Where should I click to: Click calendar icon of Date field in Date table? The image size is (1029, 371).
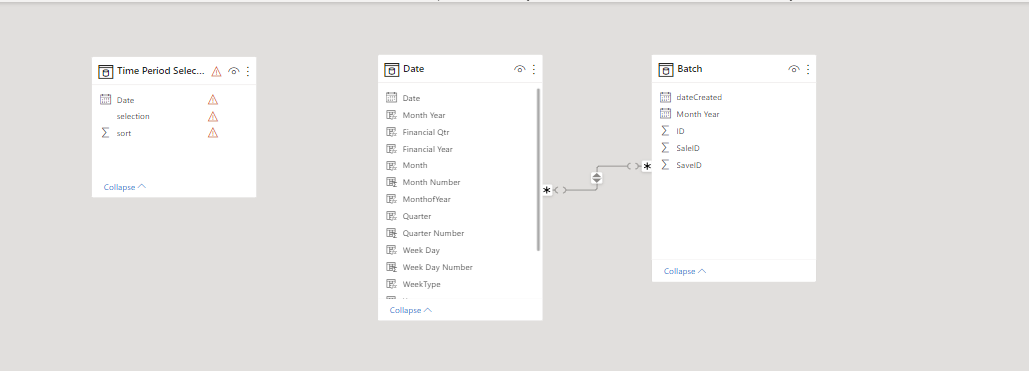[392, 98]
